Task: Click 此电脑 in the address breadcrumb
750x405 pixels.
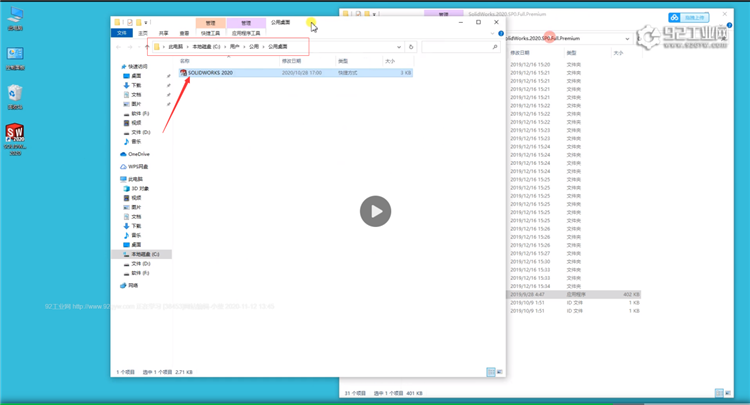Action: 176,47
